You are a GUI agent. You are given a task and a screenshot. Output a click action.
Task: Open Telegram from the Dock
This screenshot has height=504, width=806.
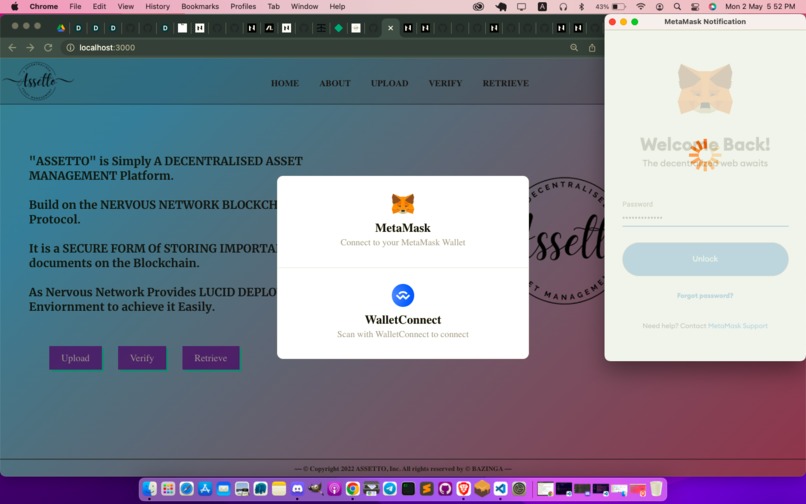click(x=390, y=488)
